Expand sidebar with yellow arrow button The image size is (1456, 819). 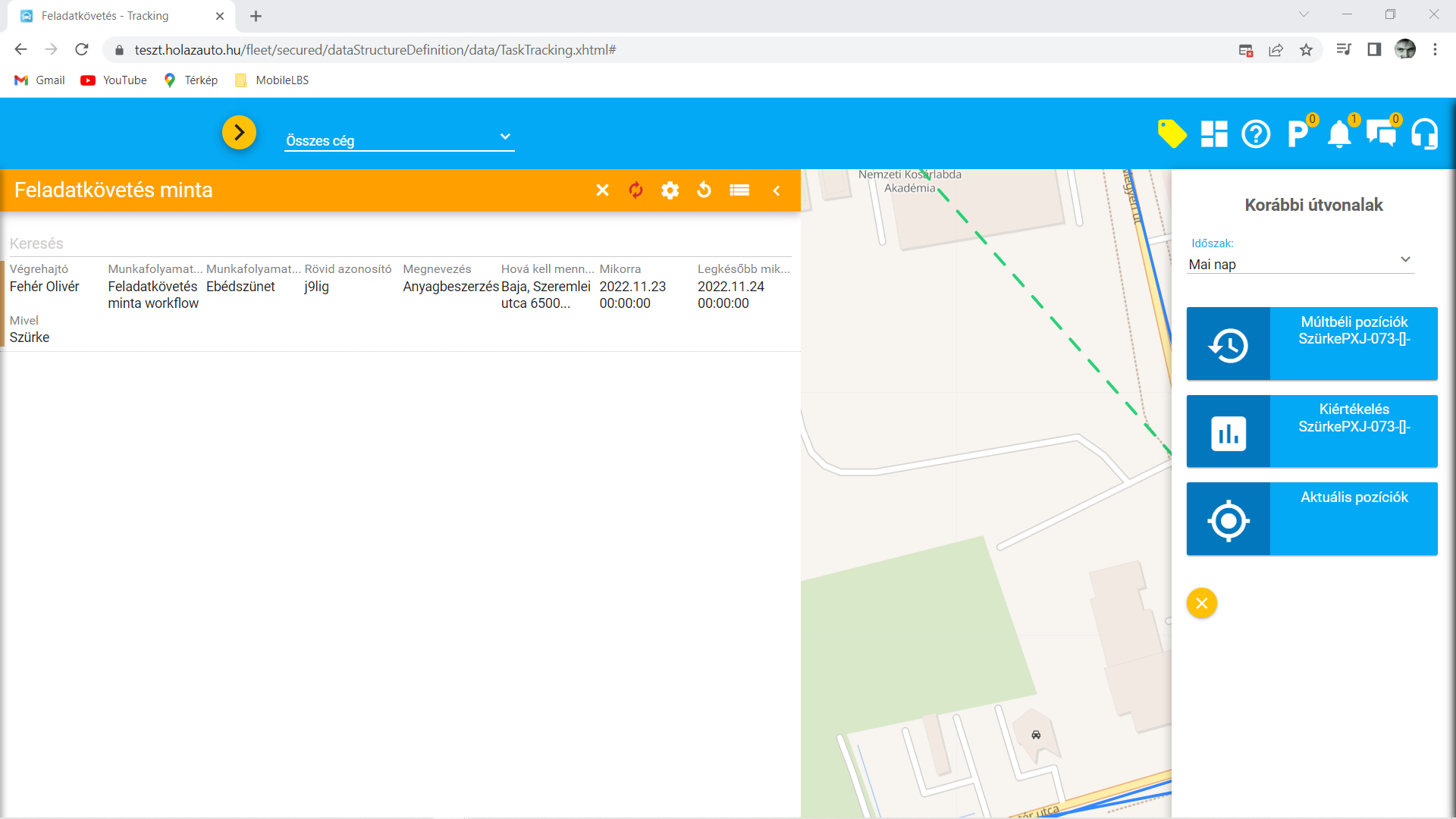[239, 133]
